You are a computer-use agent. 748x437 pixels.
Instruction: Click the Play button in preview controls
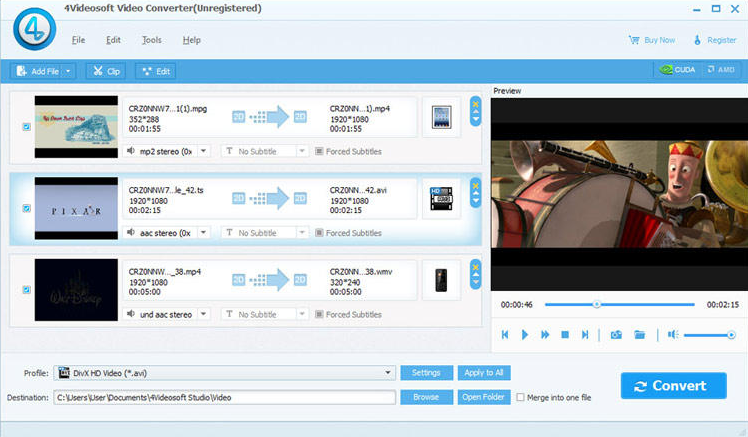tap(525, 334)
